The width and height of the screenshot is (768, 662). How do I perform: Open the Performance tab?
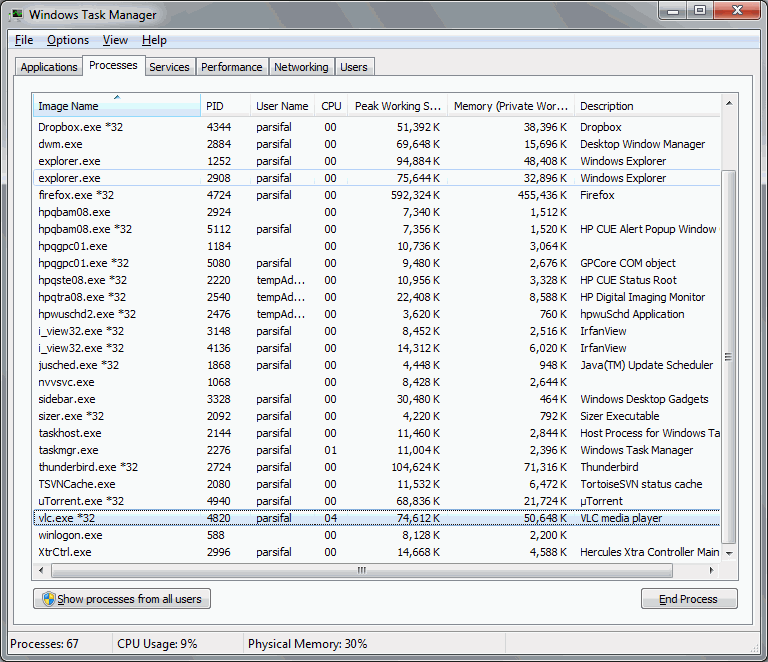point(232,67)
